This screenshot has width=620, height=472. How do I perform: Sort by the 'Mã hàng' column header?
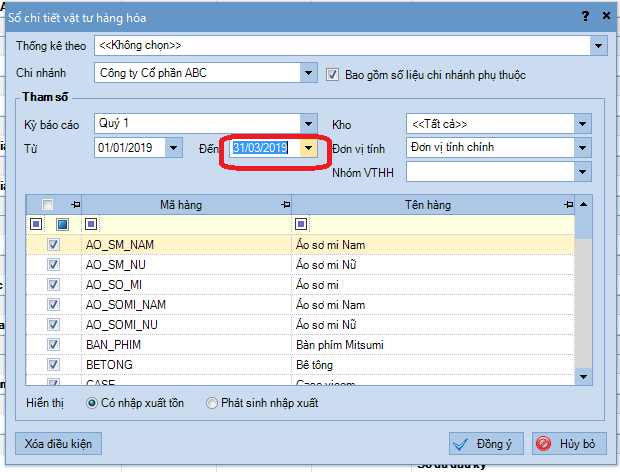click(180, 205)
